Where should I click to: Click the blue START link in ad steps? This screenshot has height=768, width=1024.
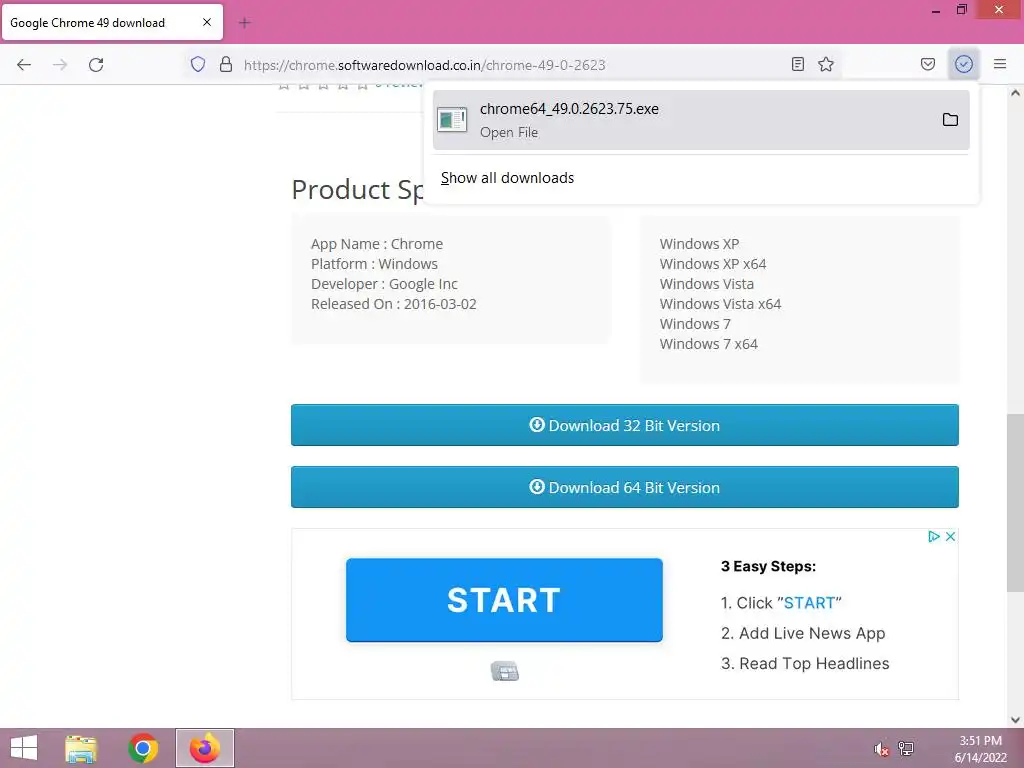pyautogui.click(x=809, y=603)
